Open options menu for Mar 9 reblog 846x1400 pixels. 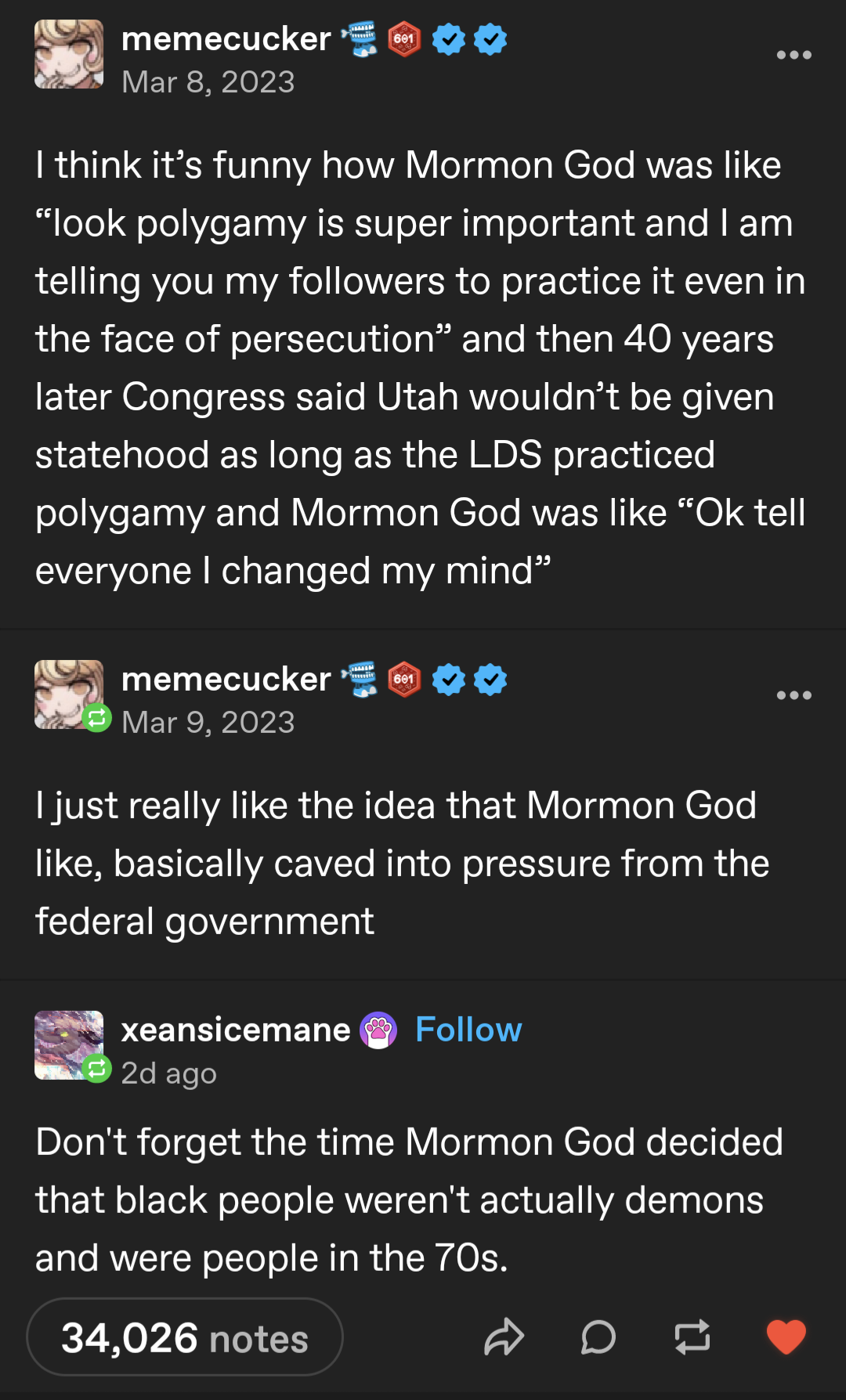794,695
